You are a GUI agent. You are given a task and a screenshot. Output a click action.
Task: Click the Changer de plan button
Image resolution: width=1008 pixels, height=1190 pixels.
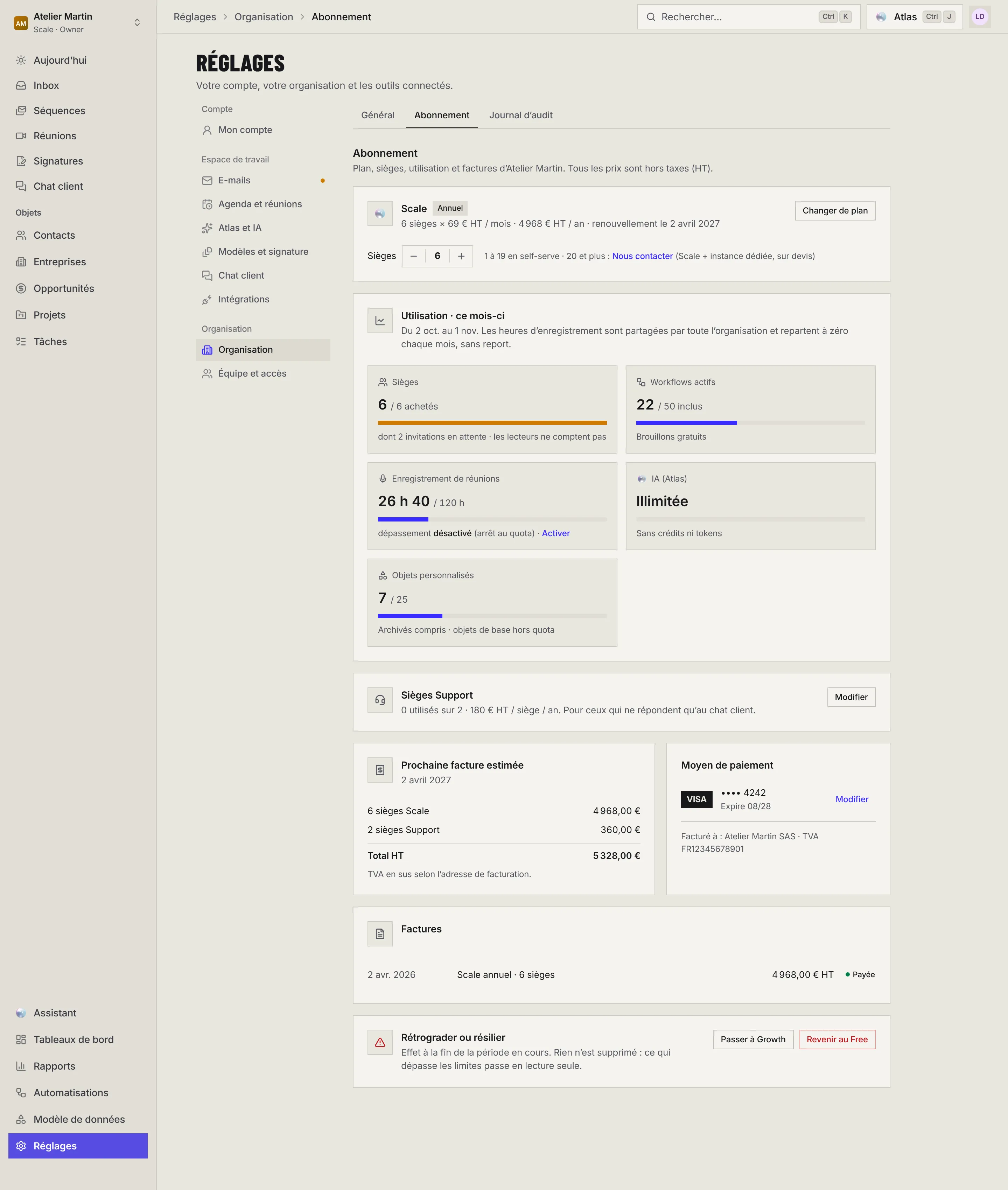(835, 211)
